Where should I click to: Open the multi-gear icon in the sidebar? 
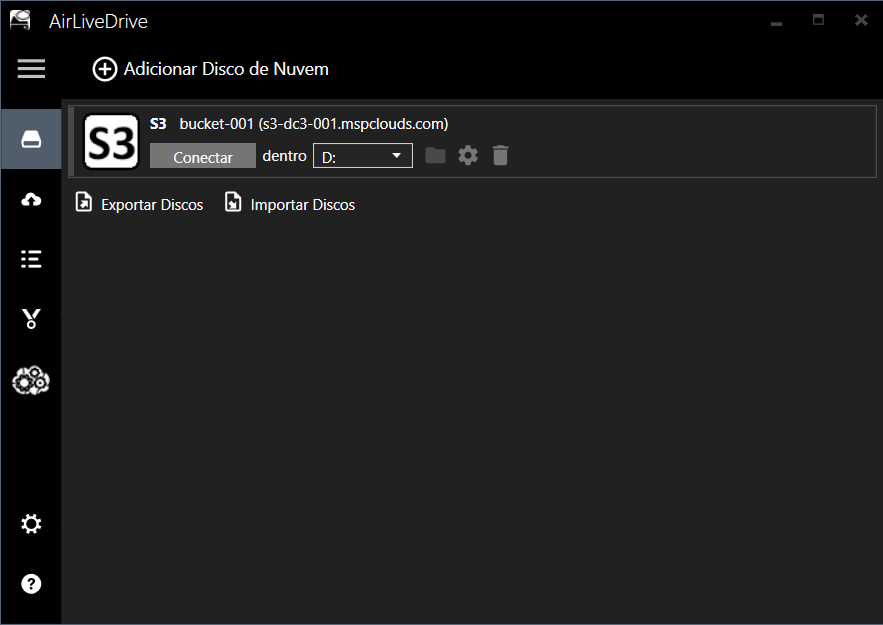click(x=31, y=381)
